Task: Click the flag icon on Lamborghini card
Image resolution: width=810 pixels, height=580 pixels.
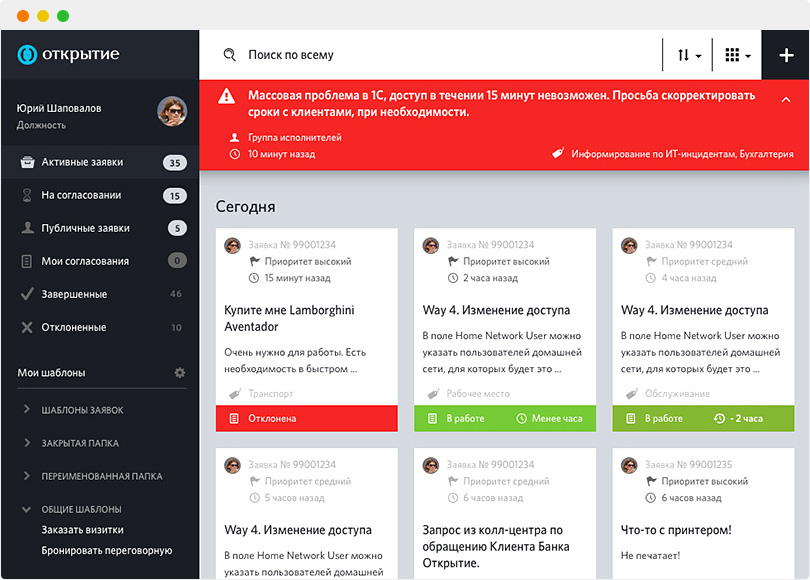Action: tap(254, 261)
